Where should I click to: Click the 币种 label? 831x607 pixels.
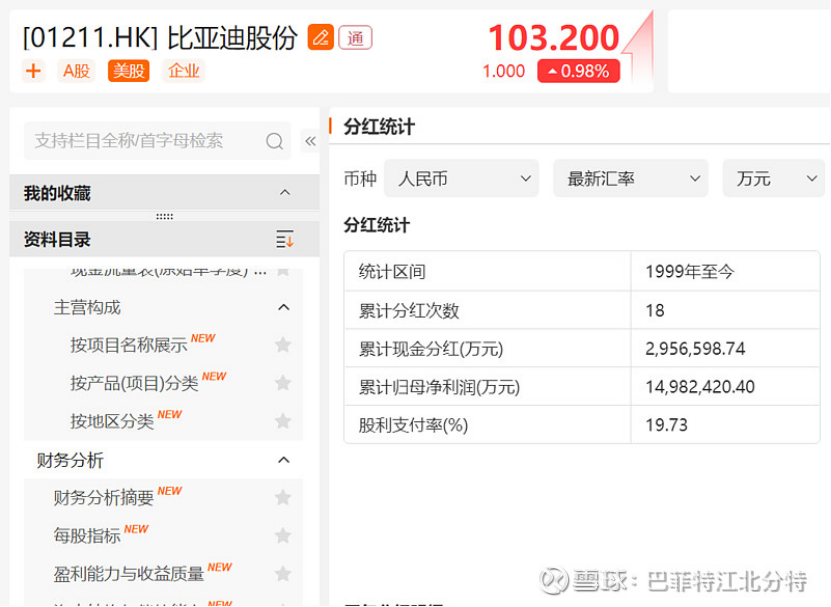pyautogui.click(x=360, y=179)
